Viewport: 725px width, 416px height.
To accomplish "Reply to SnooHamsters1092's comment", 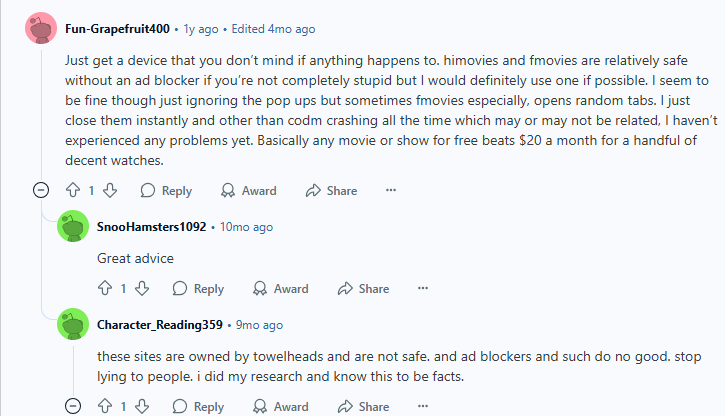I will point(198,289).
